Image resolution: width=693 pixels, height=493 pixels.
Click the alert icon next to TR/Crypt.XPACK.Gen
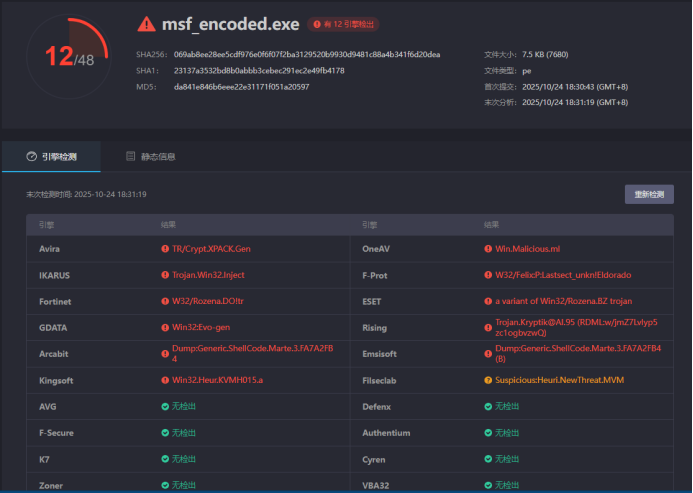pyautogui.click(x=164, y=248)
